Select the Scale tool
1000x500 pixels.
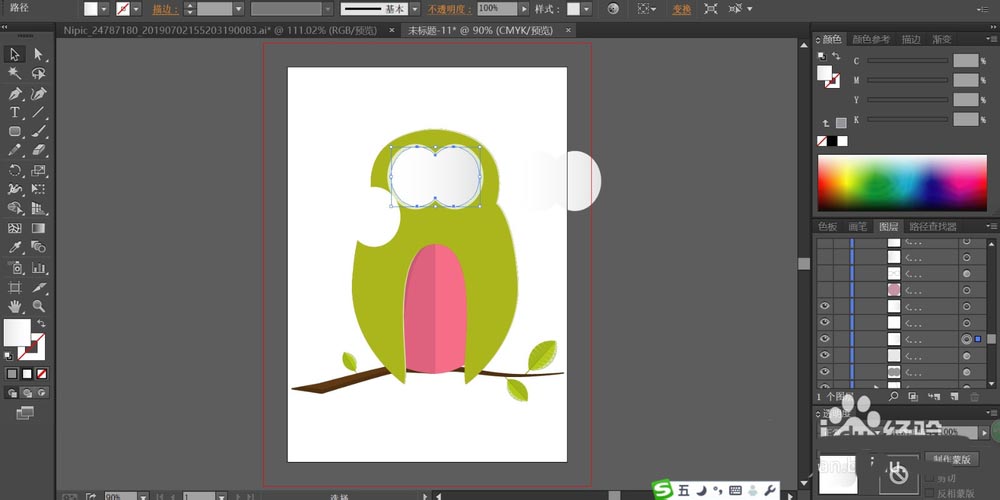pos(38,170)
